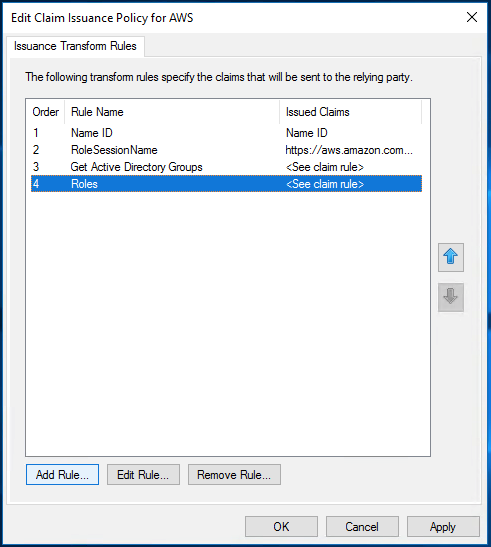Apply the issuance policy changes

(443, 526)
